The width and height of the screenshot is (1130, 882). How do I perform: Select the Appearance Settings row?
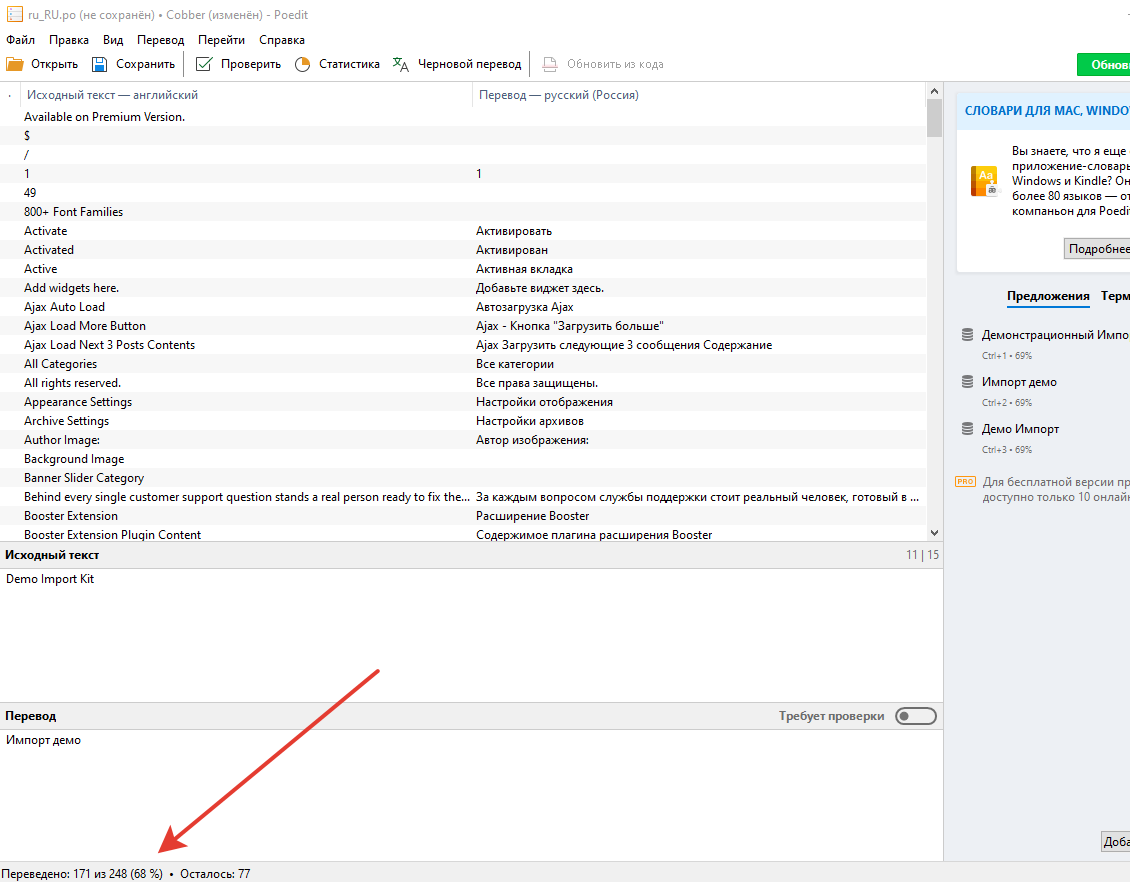463,402
